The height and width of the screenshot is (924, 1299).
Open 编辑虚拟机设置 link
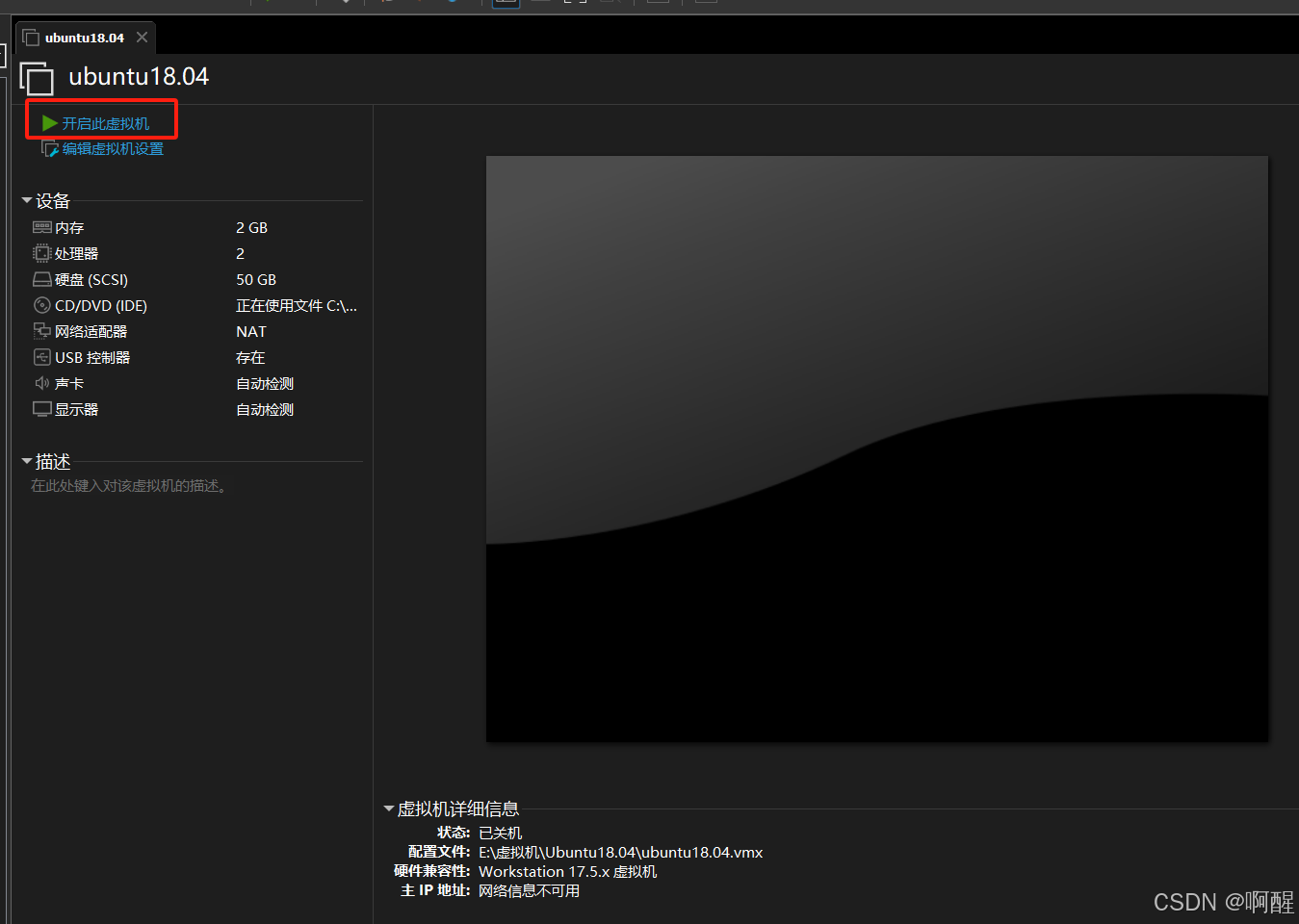[x=113, y=149]
